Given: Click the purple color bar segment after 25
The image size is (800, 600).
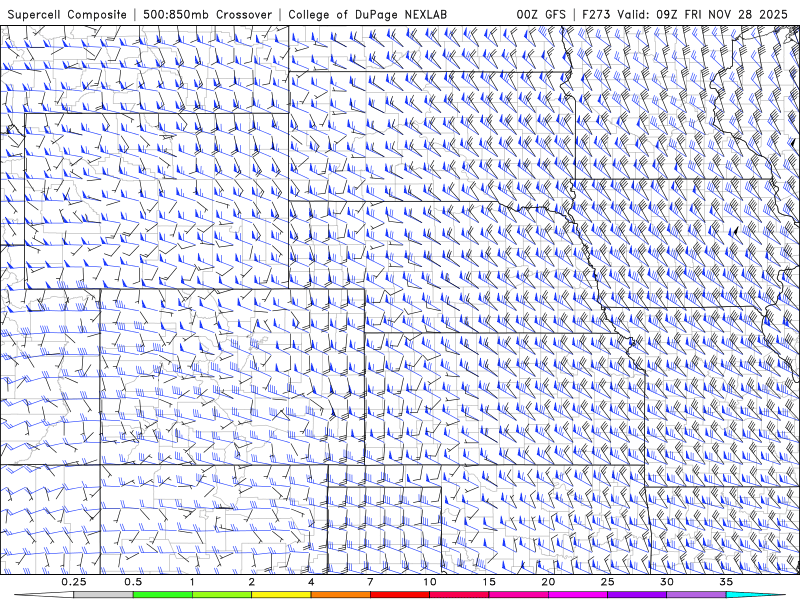Looking at the screenshot, I should point(637,595).
